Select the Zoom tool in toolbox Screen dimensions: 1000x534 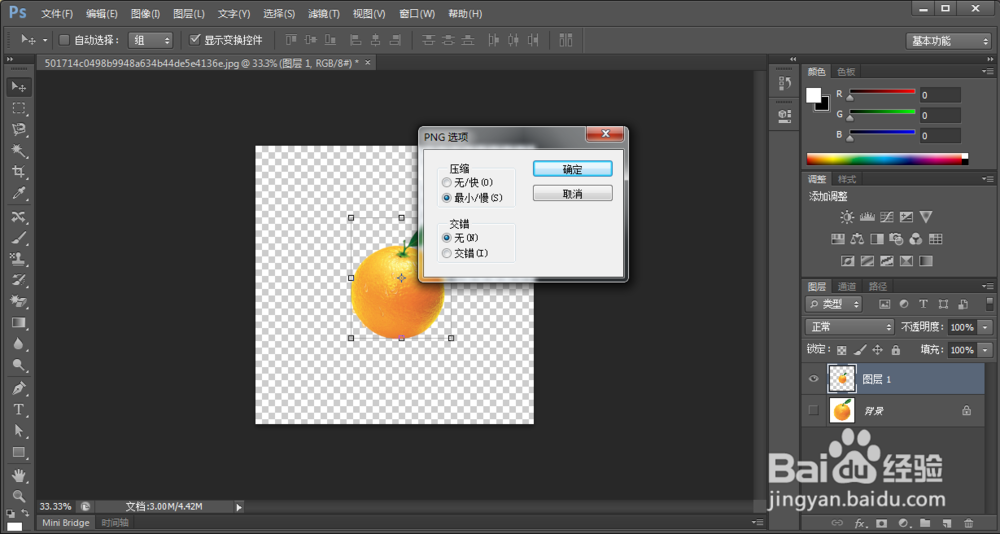(x=18, y=496)
